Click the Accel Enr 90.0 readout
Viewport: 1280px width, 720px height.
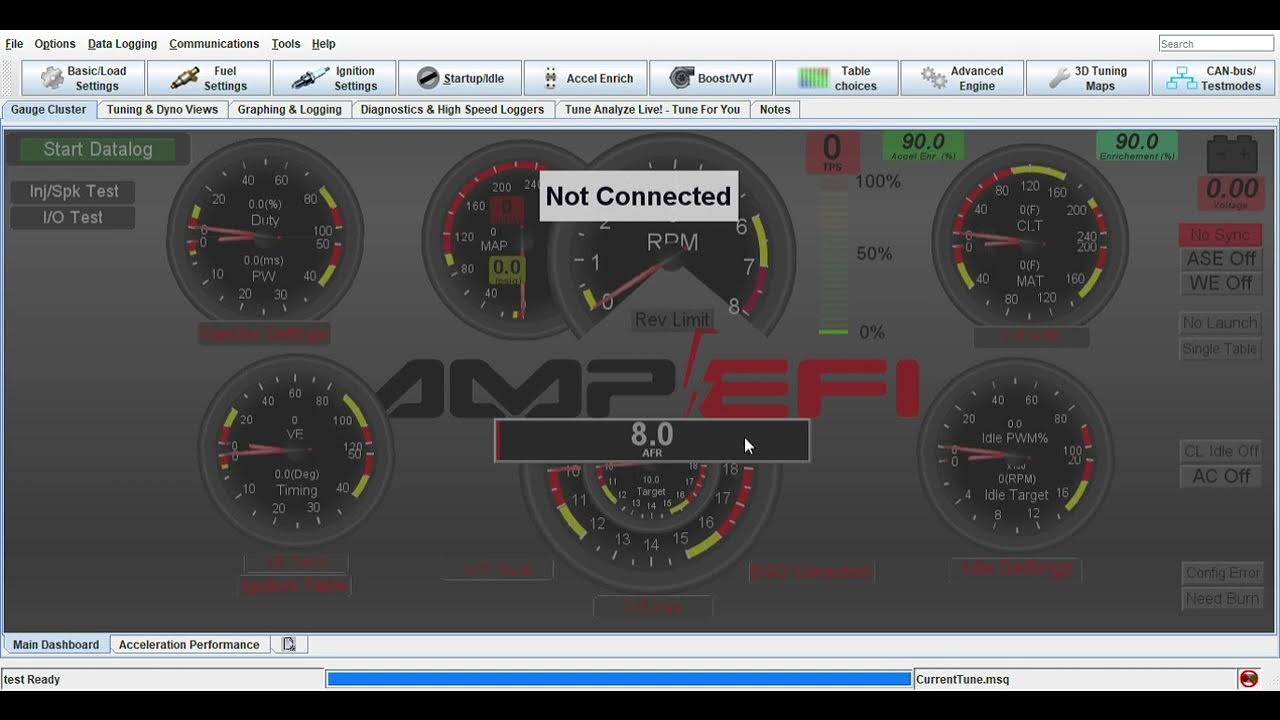click(x=923, y=146)
